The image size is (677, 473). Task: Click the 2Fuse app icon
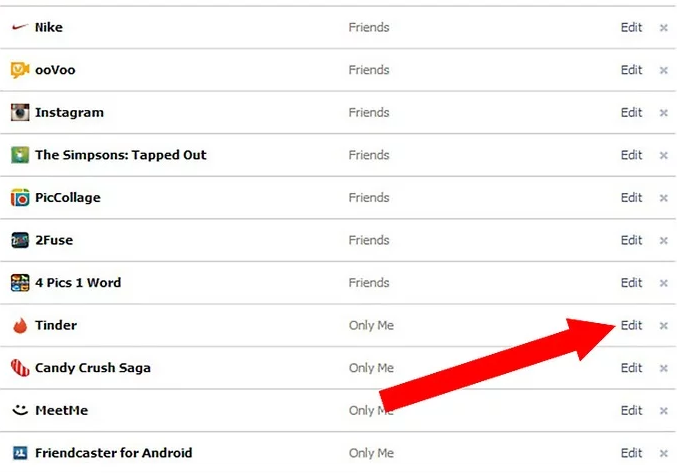[x=19, y=240]
